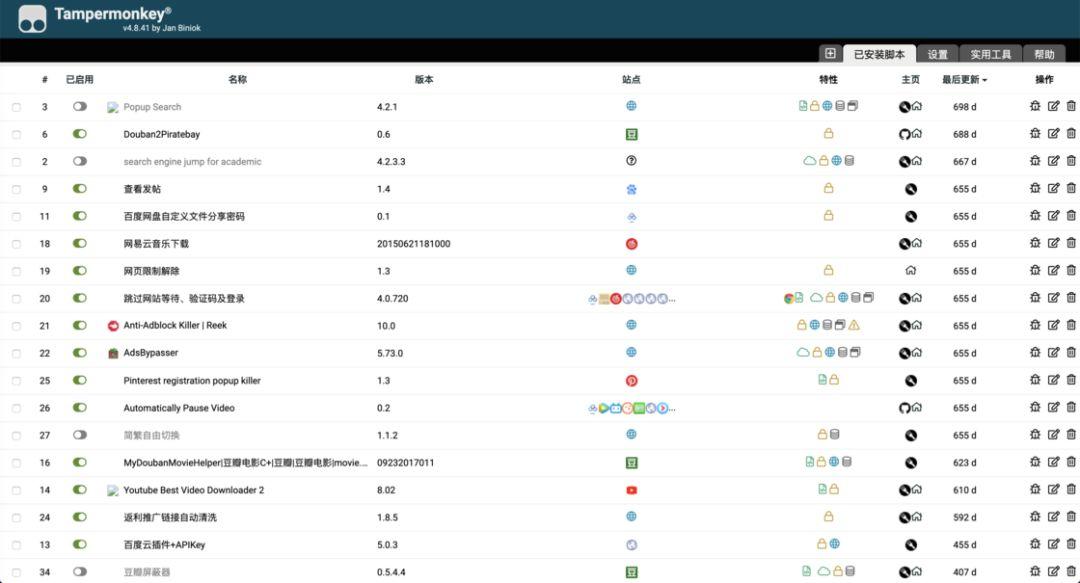Click the Pinterest site icon in row 25
This screenshot has height=583, width=1080.
(631, 380)
